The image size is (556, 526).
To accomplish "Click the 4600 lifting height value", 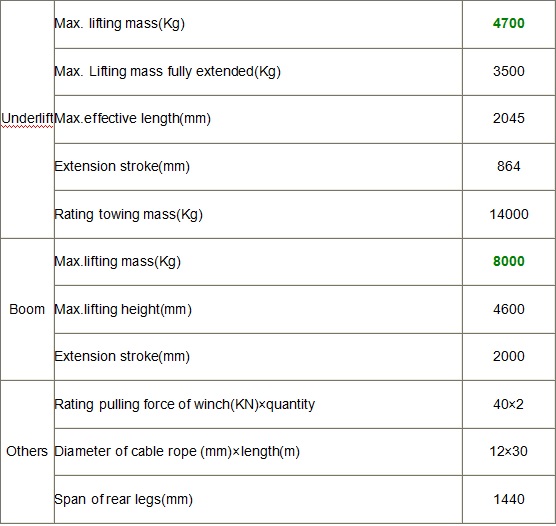I will tap(508, 309).
